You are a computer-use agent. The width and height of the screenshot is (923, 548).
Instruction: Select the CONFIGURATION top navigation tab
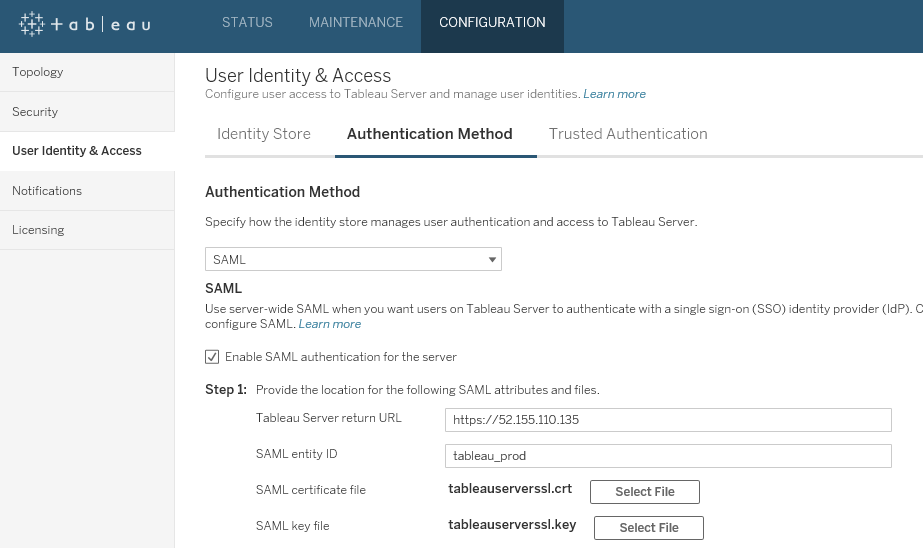(x=492, y=22)
